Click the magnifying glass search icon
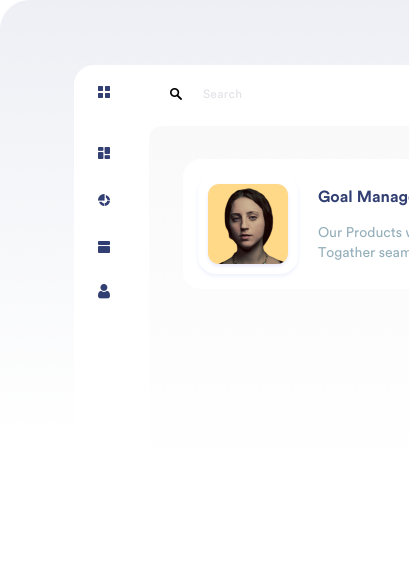 pyautogui.click(x=176, y=94)
